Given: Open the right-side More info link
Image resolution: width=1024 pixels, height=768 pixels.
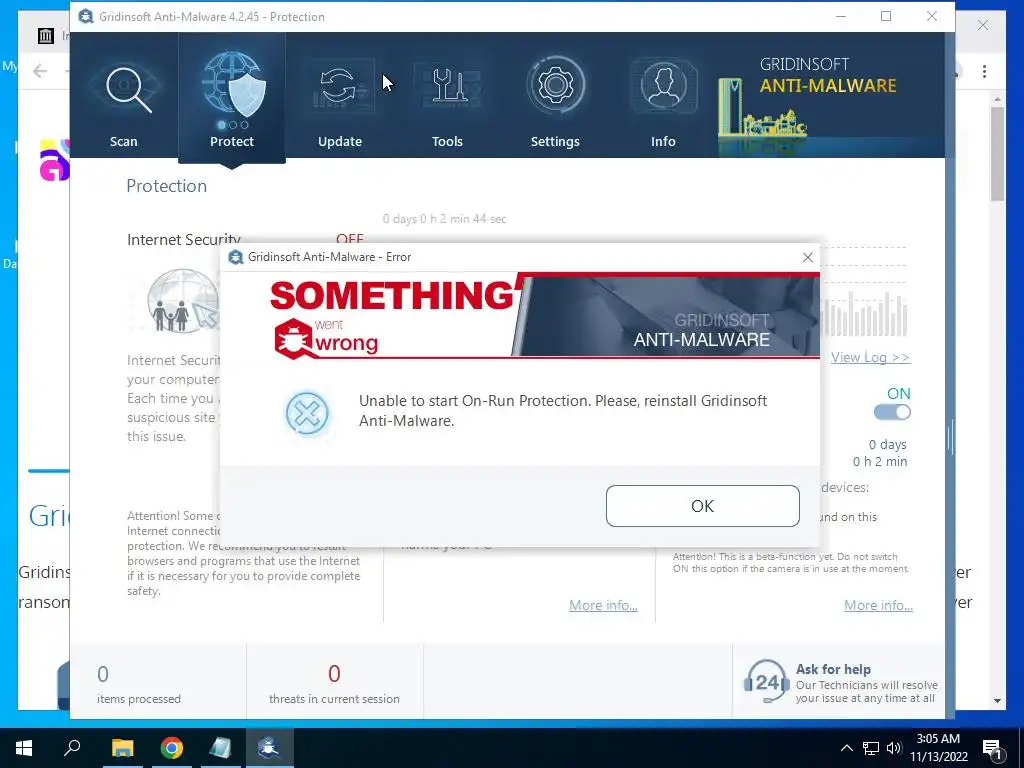Looking at the screenshot, I should (x=878, y=605).
